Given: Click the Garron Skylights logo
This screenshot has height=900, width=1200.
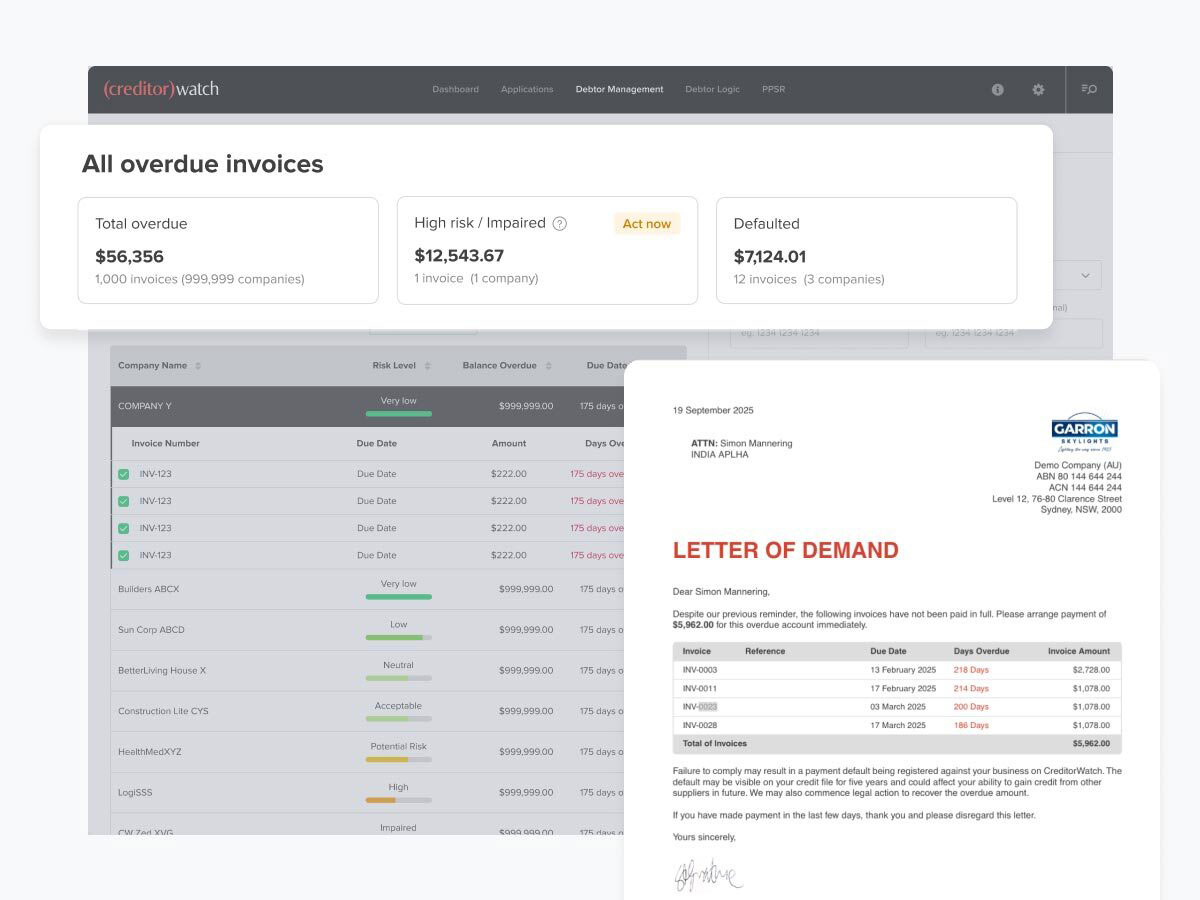Looking at the screenshot, I should point(1085,432).
